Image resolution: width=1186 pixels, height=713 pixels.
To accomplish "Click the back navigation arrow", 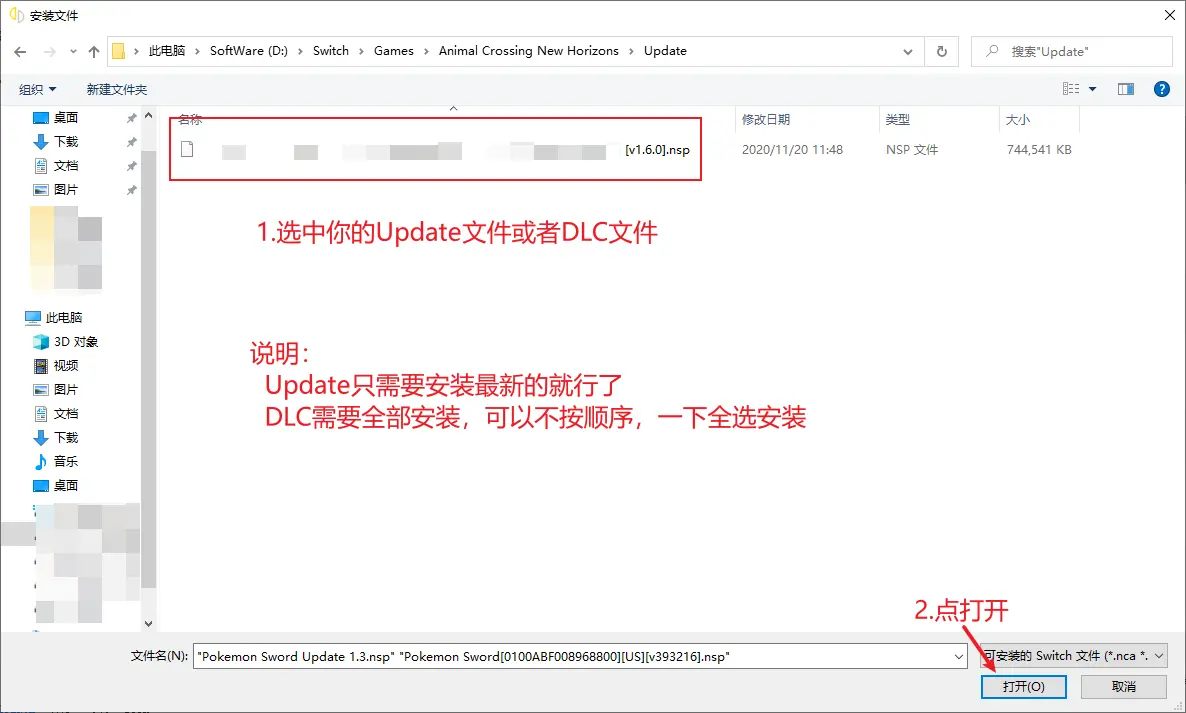I will point(20,51).
